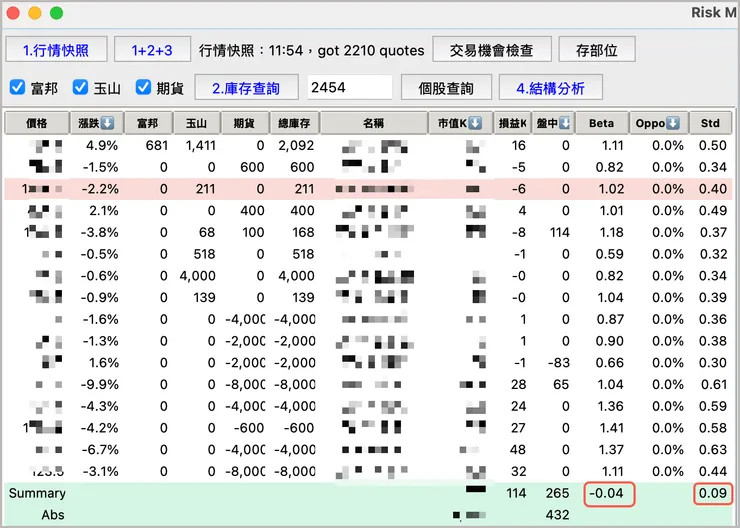The height and width of the screenshot is (528, 740).
Task: Click the Abs total 432
Action: tap(558, 515)
